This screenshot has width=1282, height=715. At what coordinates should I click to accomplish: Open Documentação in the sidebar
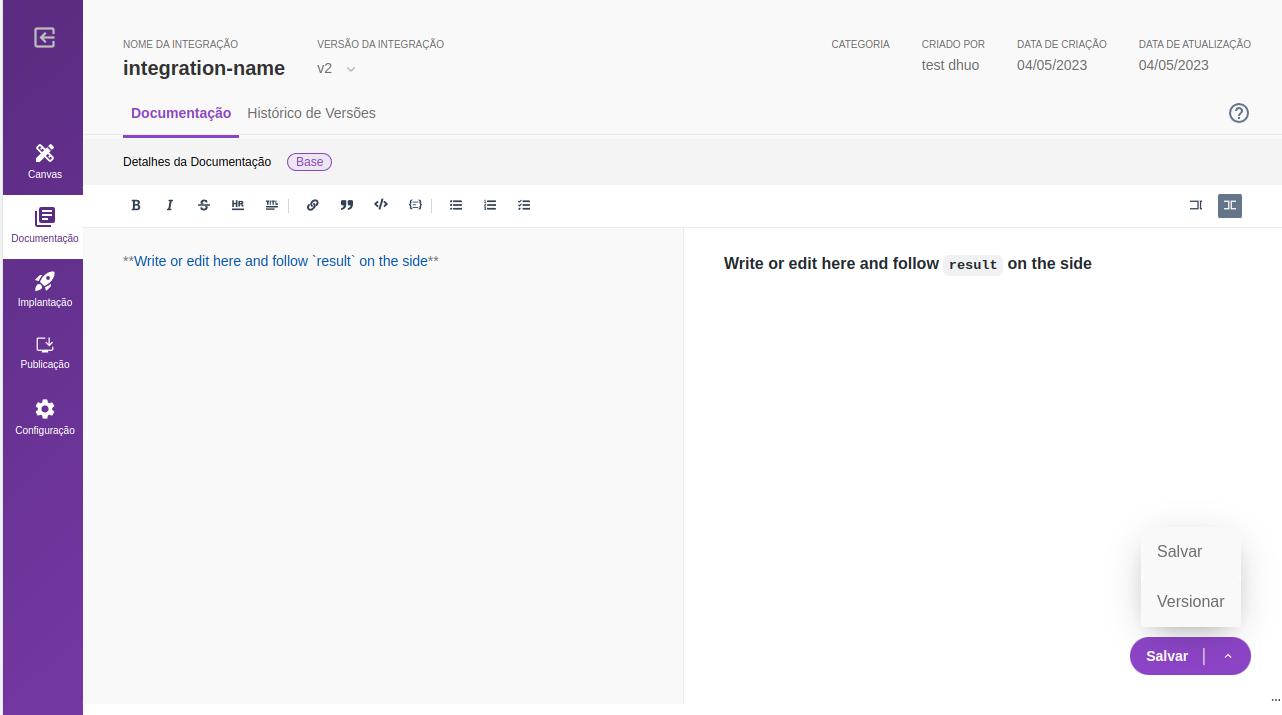[x=44, y=226]
